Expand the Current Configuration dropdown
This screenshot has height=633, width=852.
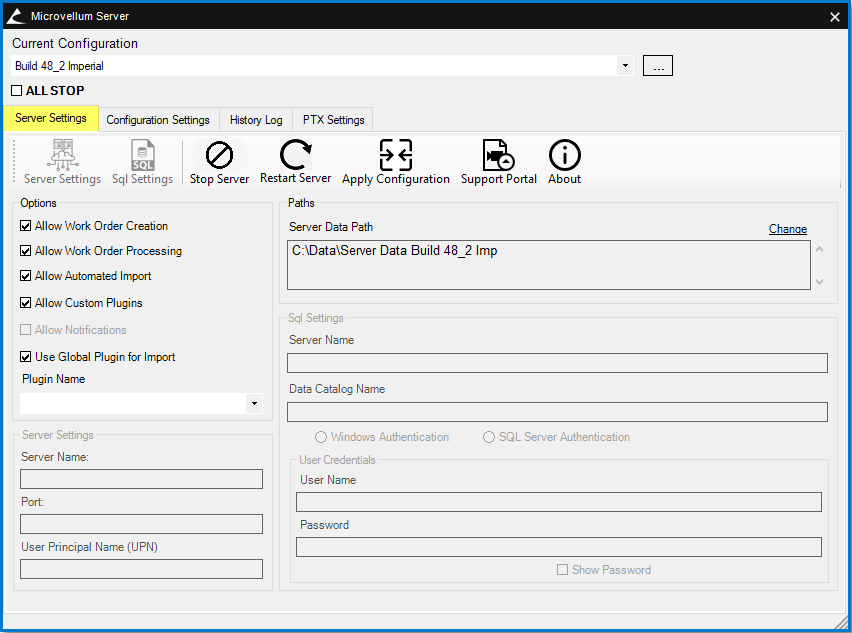(625, 66)
